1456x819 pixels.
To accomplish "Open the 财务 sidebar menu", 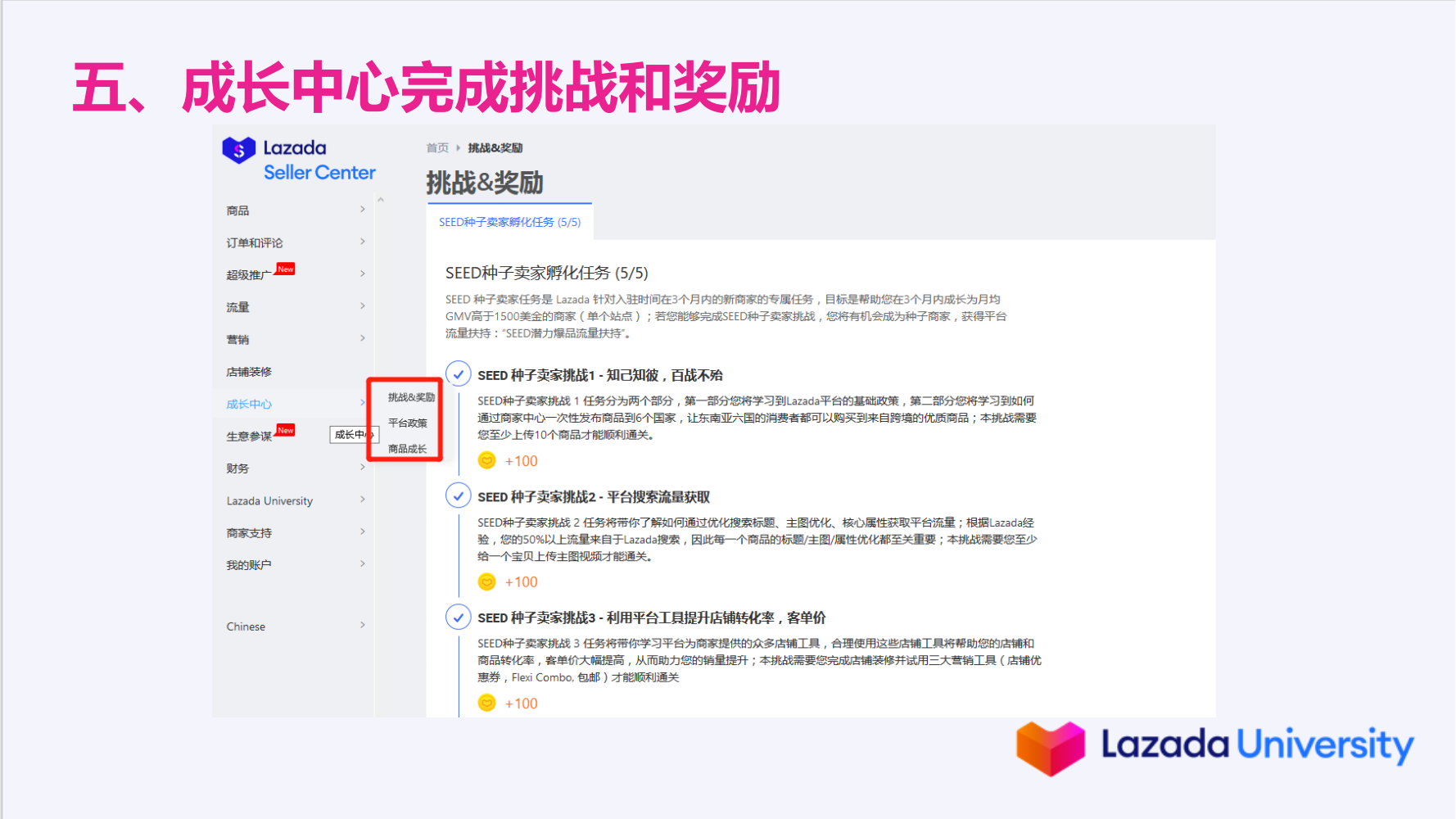I will [x=237, y=468].
